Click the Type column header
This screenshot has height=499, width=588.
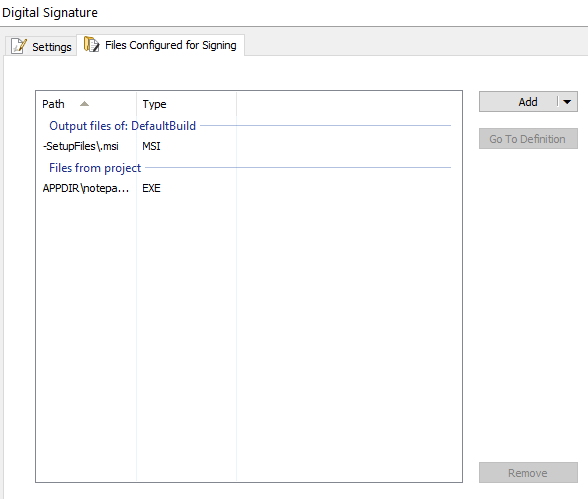pyautogui.click(x=186, y=104)
